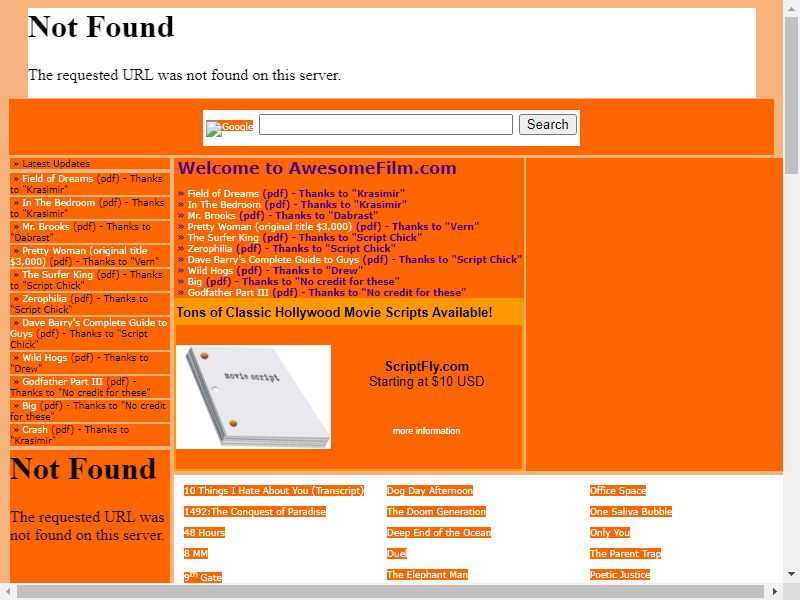The image size is (800, 600).
Task: Open 'Wild Hogs' in the Latest Updates sidebar
Action: coord(44,358)
